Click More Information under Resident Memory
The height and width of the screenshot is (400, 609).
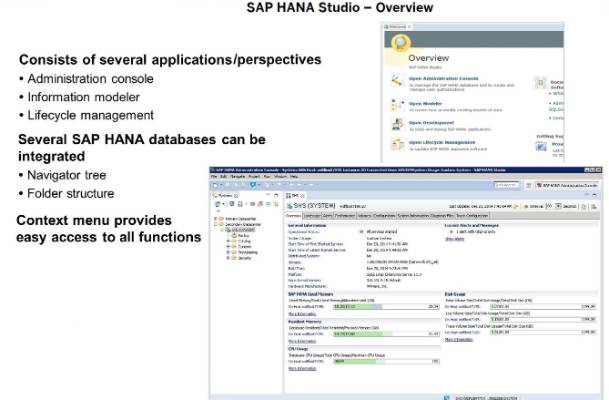coord(302,341)
